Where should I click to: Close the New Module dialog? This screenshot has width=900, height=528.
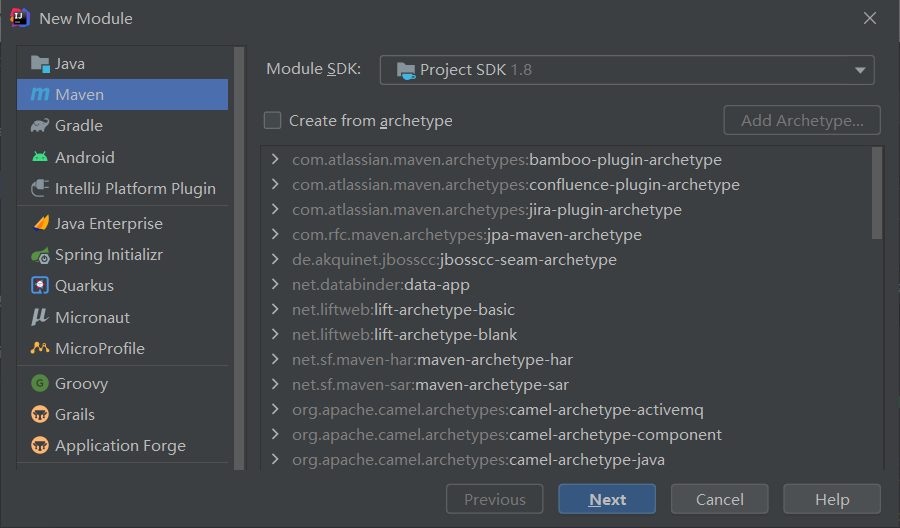870,18
